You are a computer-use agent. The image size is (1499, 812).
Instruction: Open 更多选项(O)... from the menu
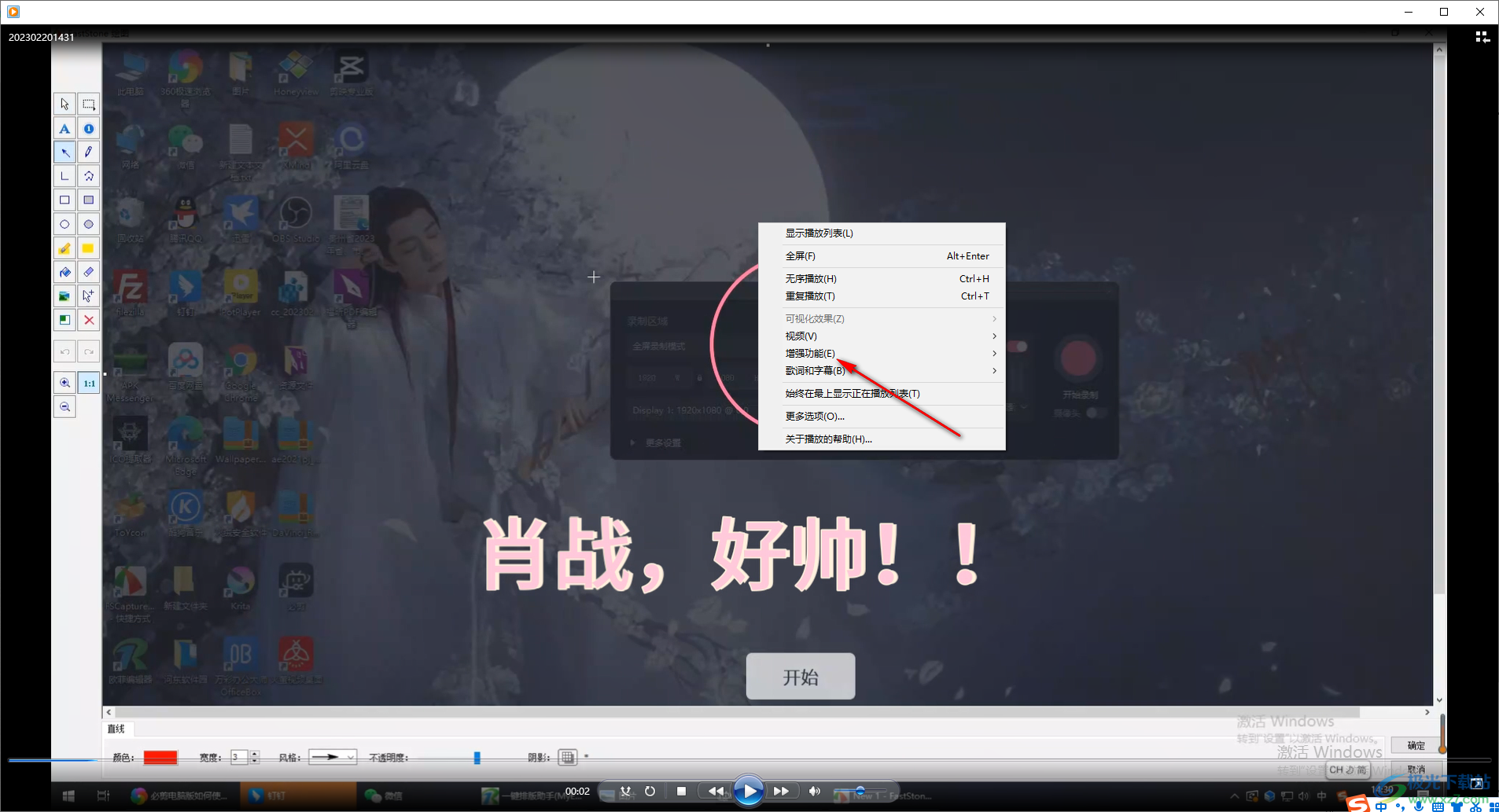click(882, 416)
